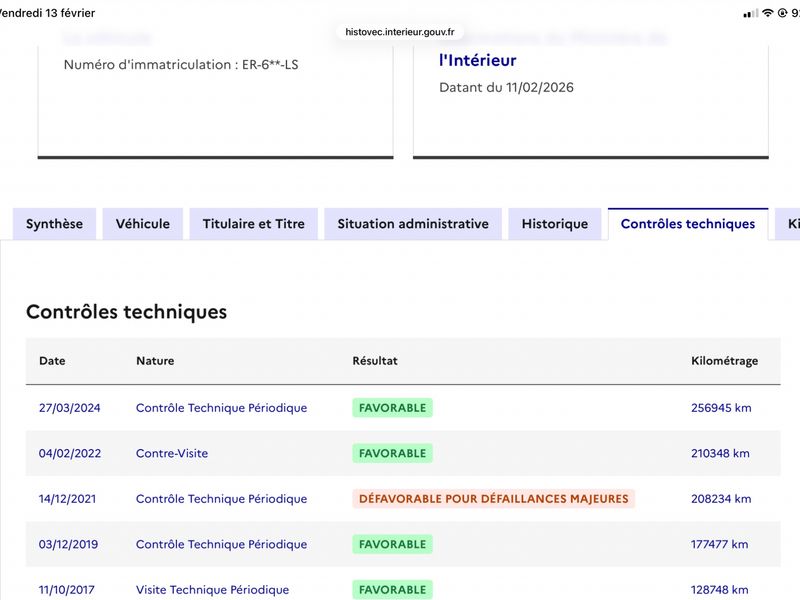800x600 pixels.
Task: Select the 177477 km mileage value
Action: coord(719,544)
